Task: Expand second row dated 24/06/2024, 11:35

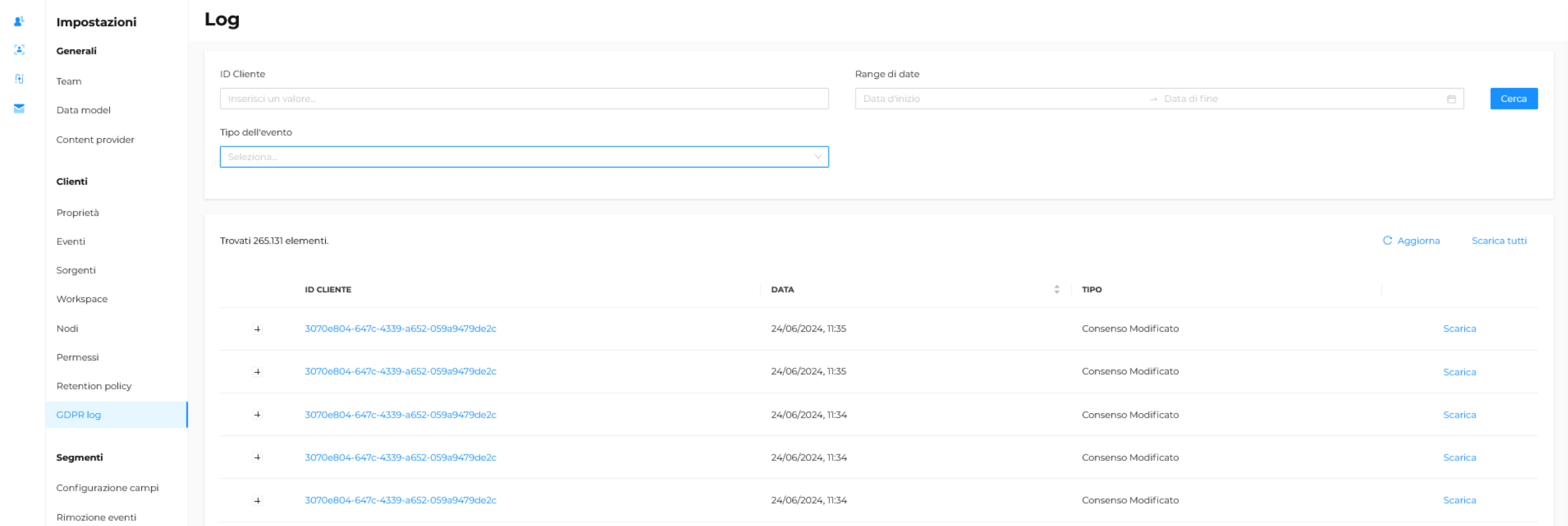Action: (x=257, y=372)
